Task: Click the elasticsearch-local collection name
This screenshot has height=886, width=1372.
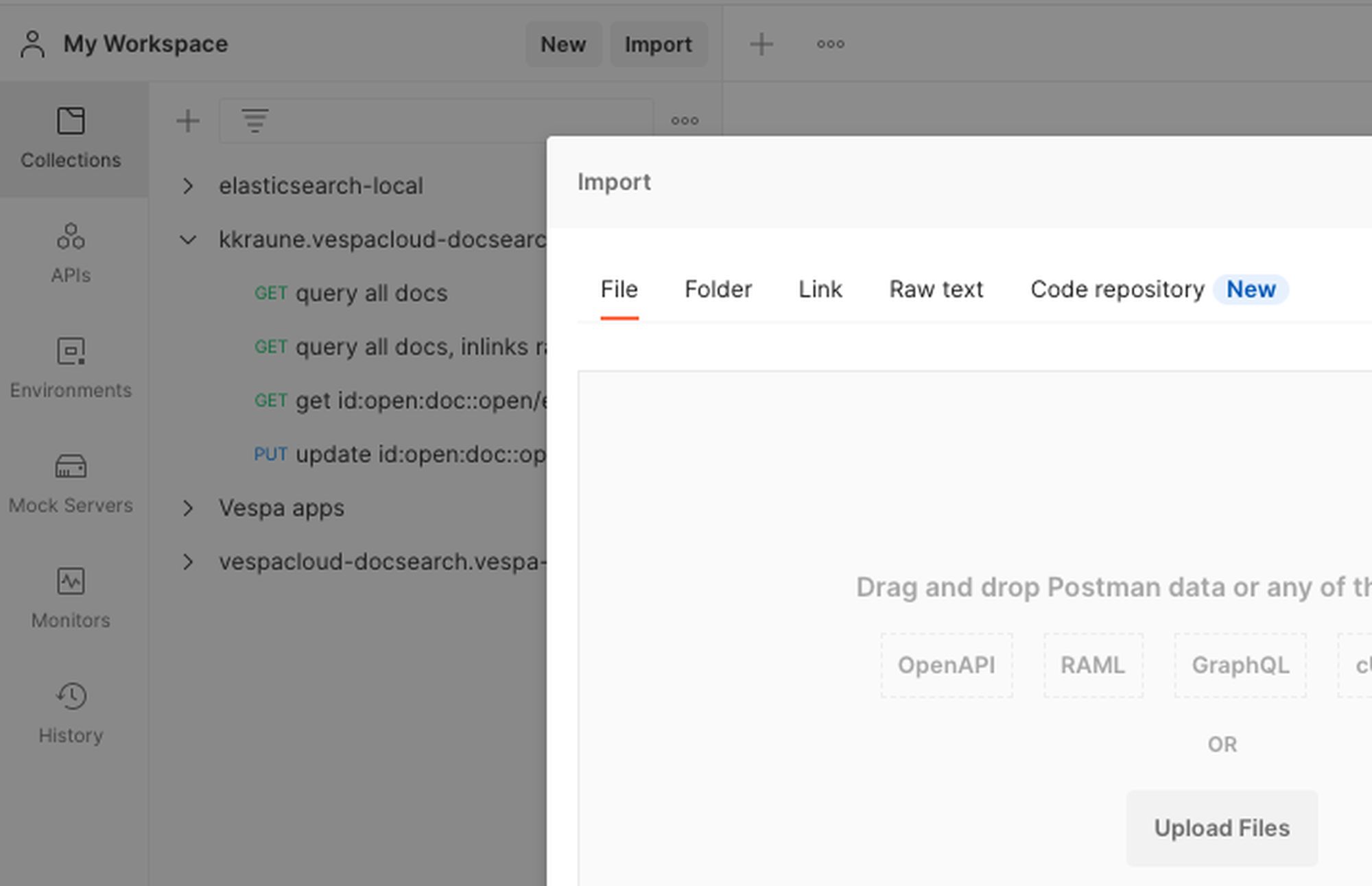Action: 320,186
